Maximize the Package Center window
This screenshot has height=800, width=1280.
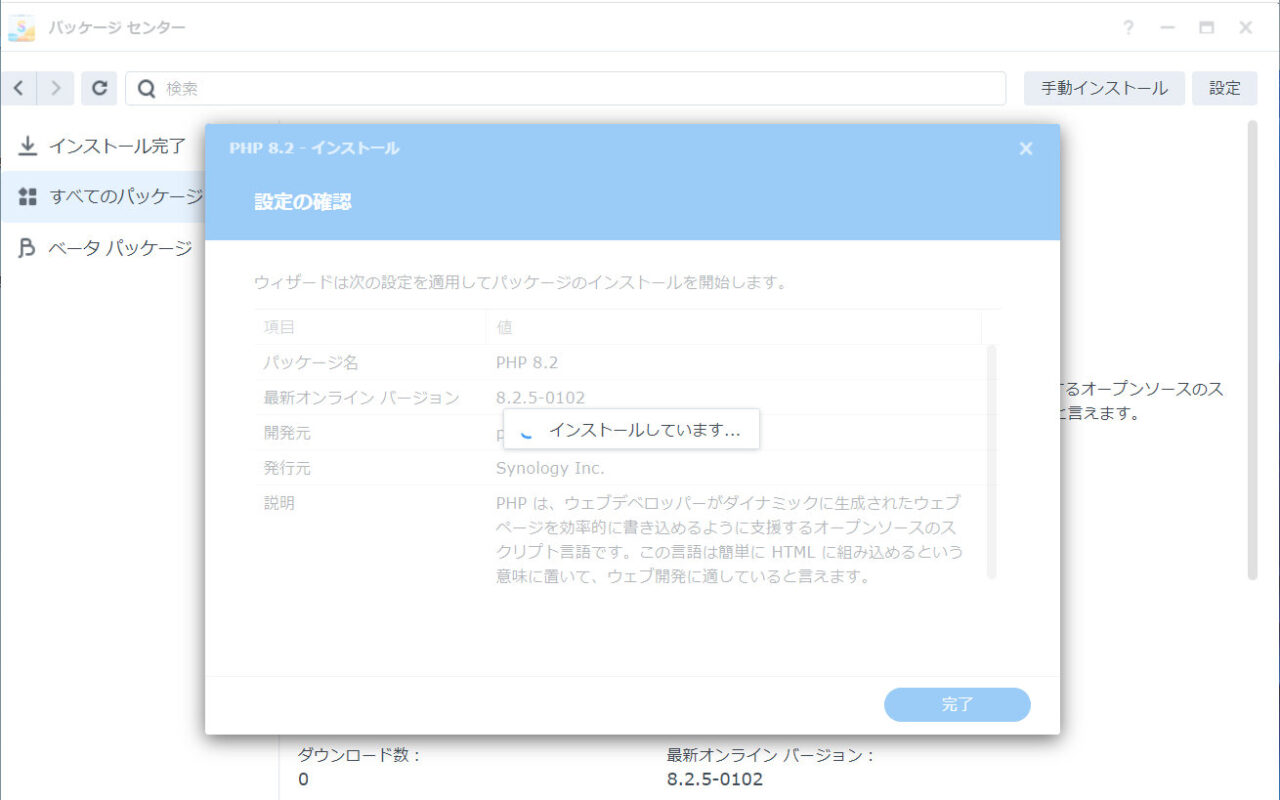click(x=1206, y=28)
